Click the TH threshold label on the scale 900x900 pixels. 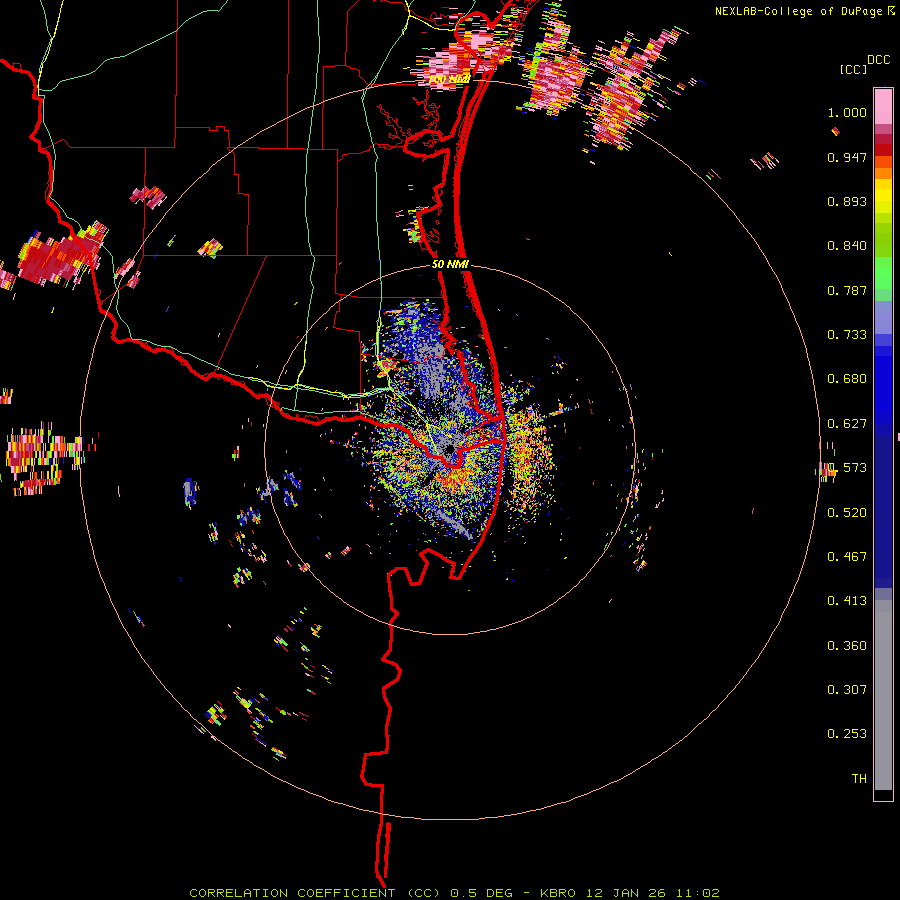click(x=859, y=779)
